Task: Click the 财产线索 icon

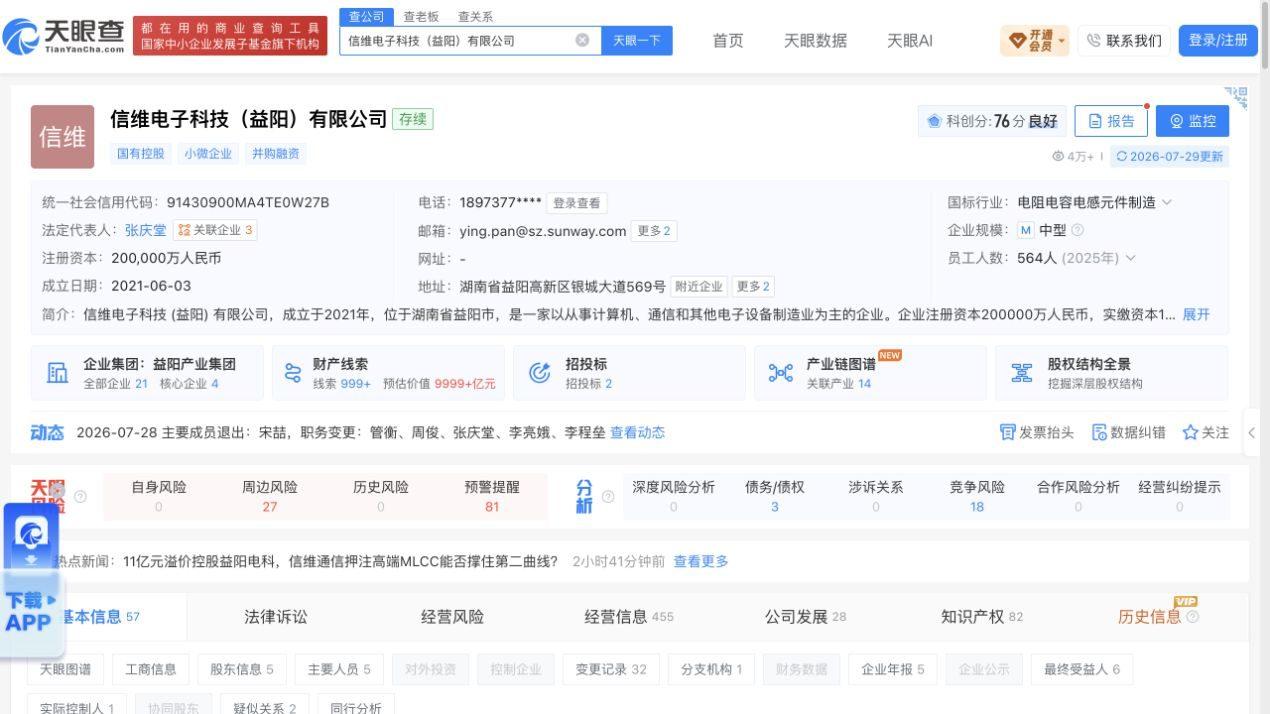Action: coord(292,373)
